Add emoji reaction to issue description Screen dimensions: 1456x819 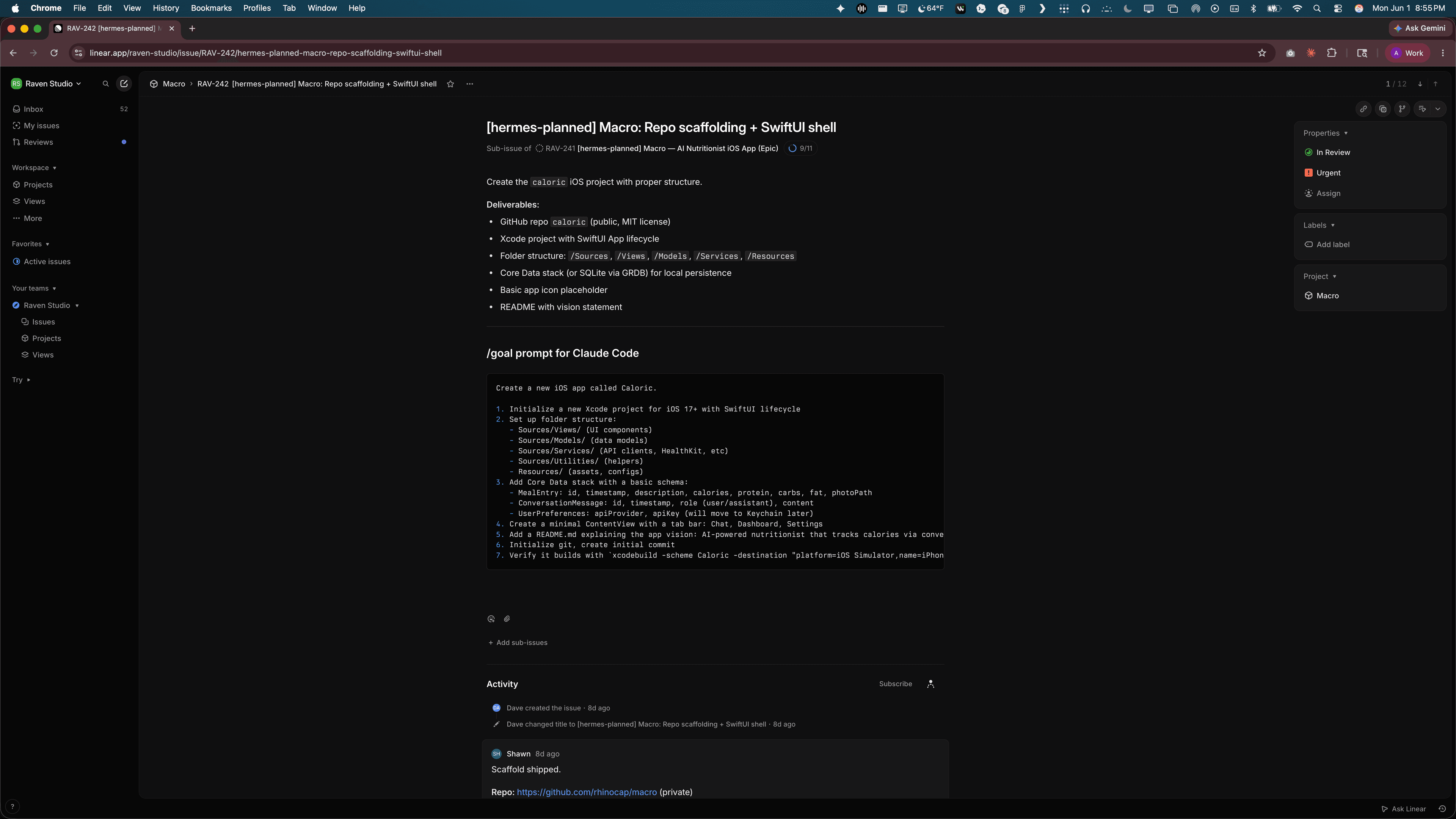click(x=491, y=619)
